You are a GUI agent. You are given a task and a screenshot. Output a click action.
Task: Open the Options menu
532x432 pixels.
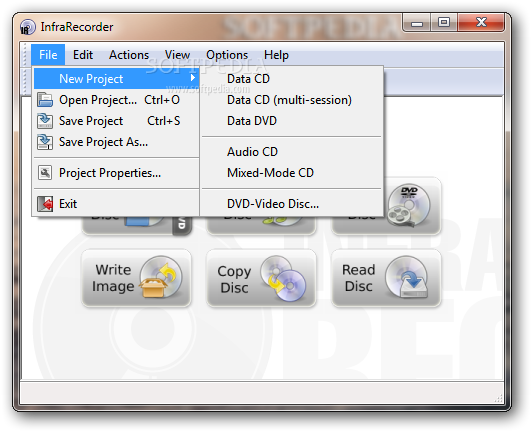click(227, 55)
